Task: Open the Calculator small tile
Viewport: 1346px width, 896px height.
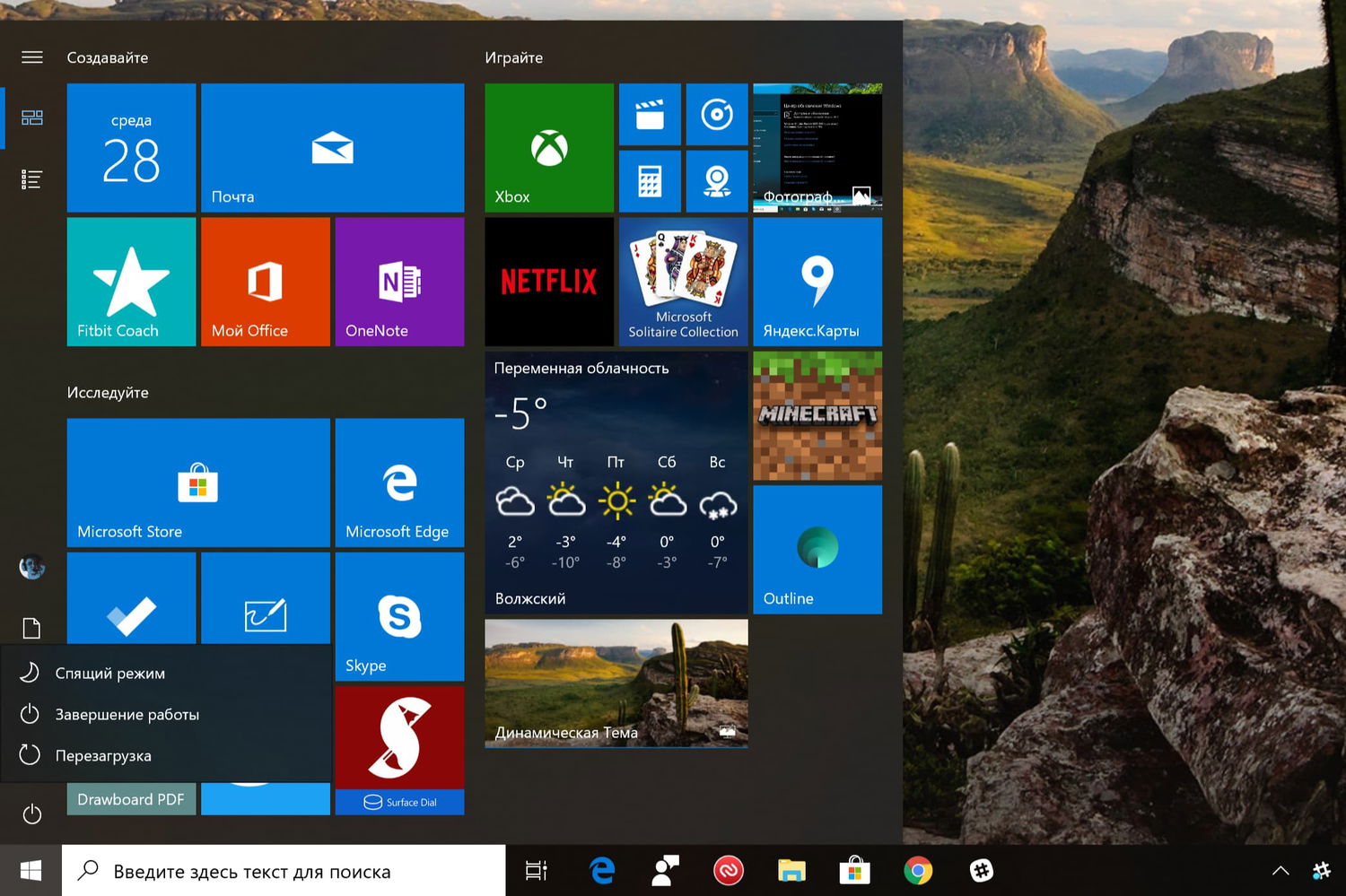Action: click(x=650, y=181)
